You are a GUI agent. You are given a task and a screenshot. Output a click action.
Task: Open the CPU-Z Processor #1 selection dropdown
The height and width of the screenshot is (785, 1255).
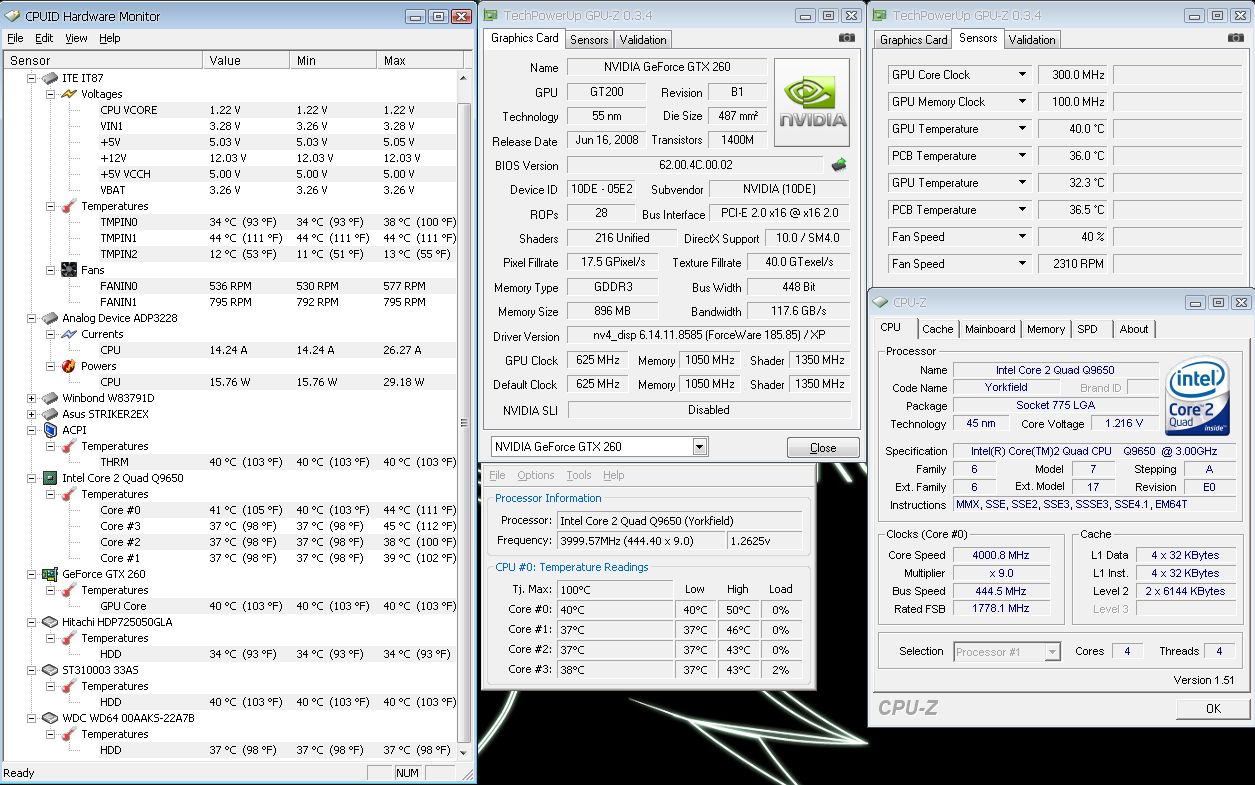point(1052,652)
